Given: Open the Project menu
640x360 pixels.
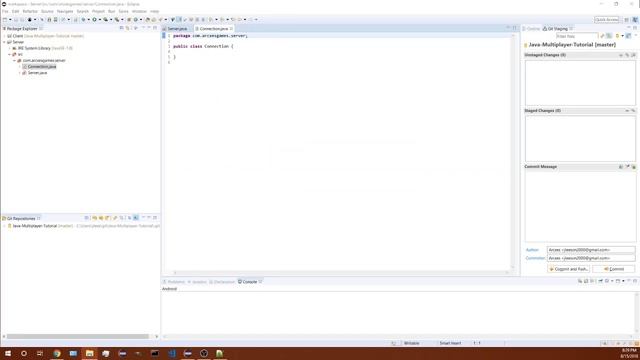Looking at the screenshot, I should 98,11.
